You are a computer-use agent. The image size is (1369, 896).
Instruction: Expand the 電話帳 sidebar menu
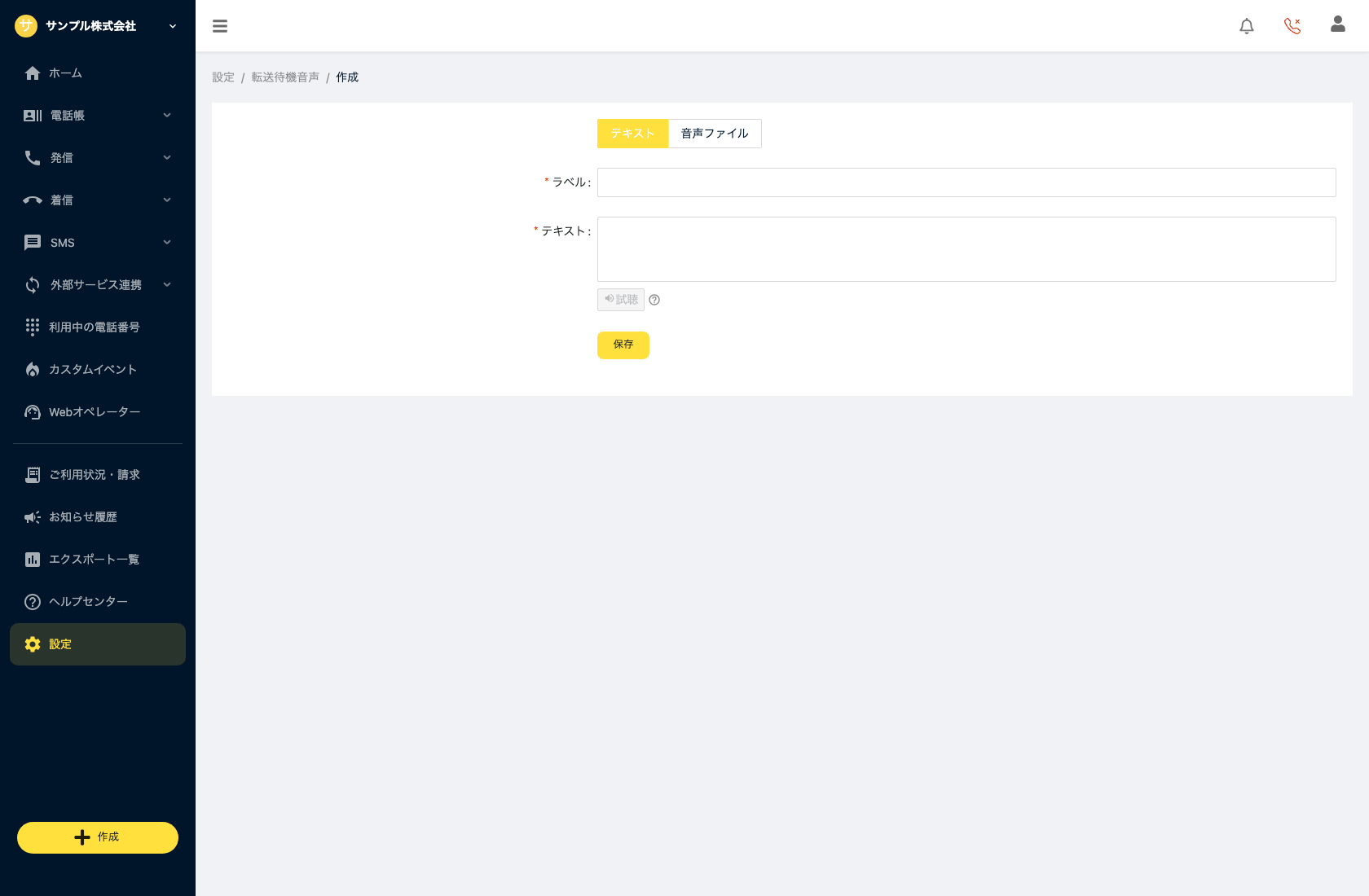(x=98, y=116)
